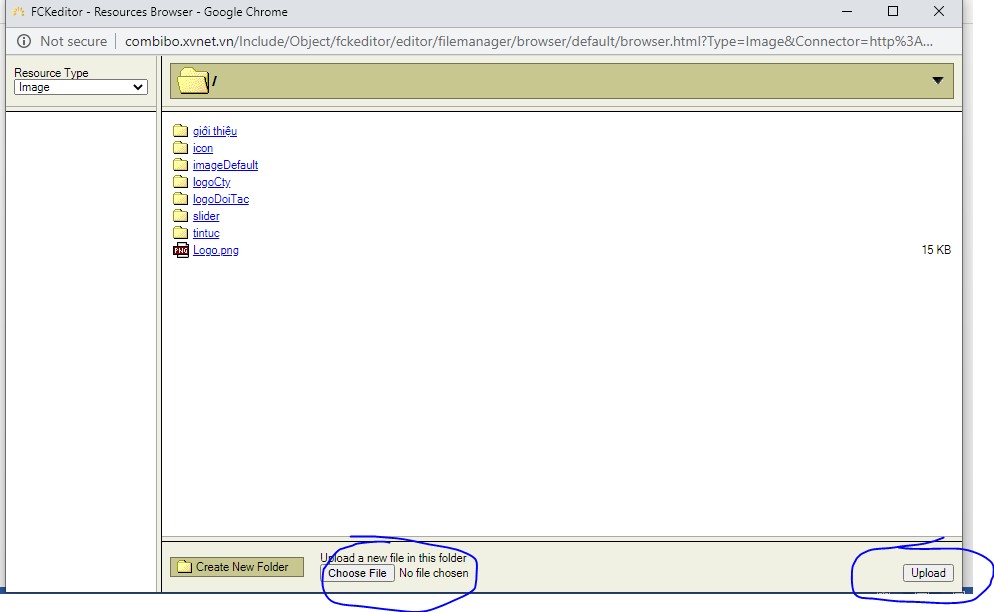Click the folder icon next to logoCty
The width and height of the screenshot is (994, 612).
[180, 182]
